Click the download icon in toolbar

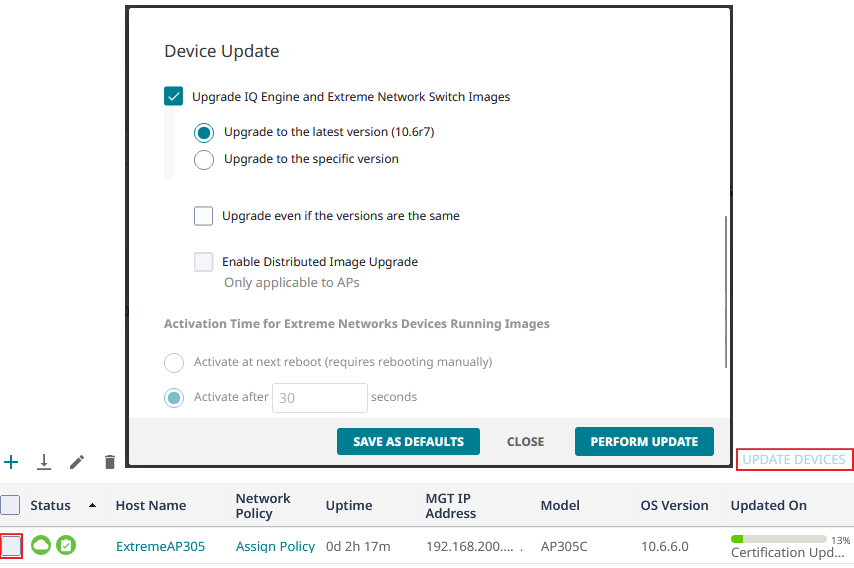tap(44, 462)
